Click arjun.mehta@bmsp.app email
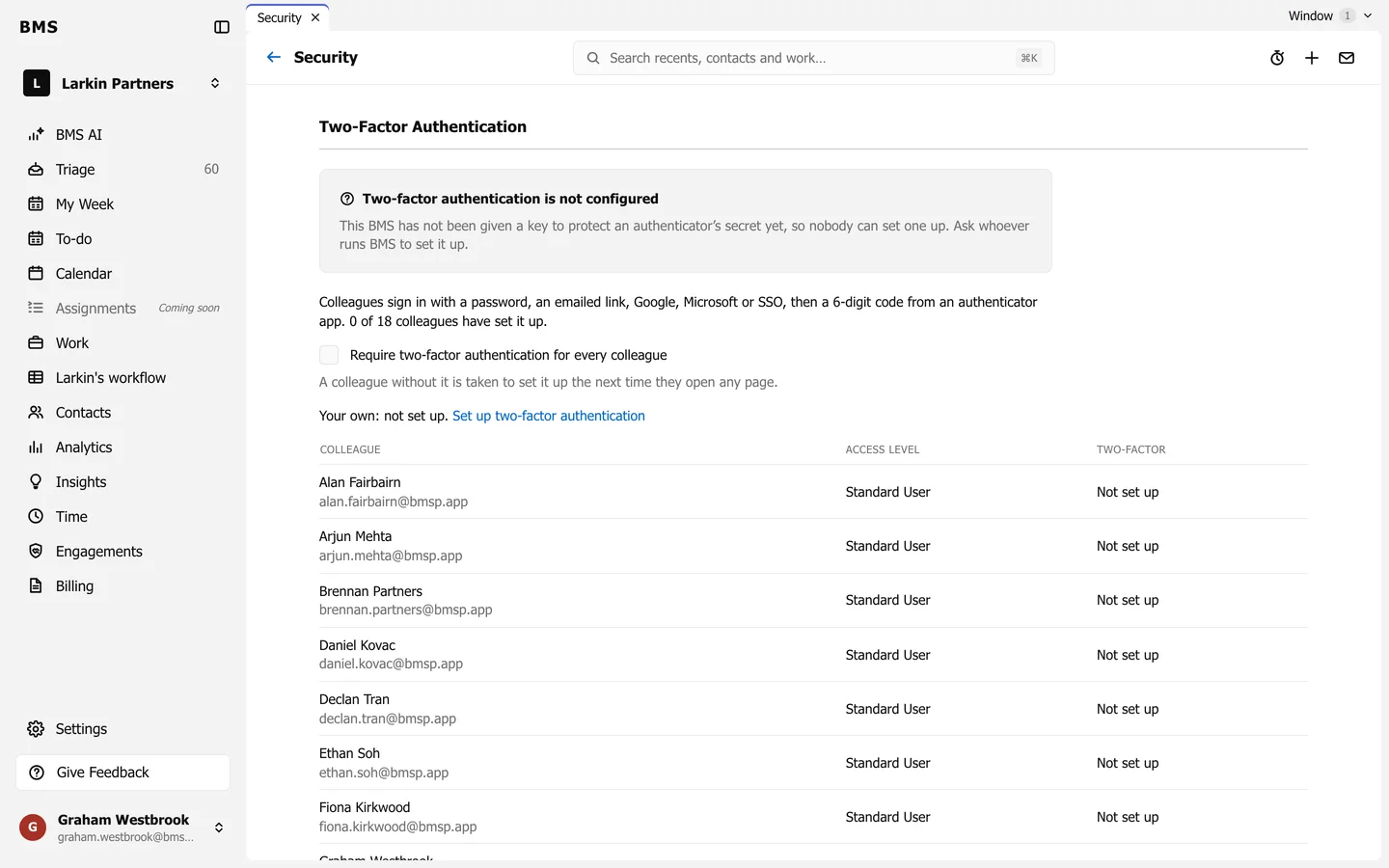The image size is (1389, 868). [x=391, y=556]
